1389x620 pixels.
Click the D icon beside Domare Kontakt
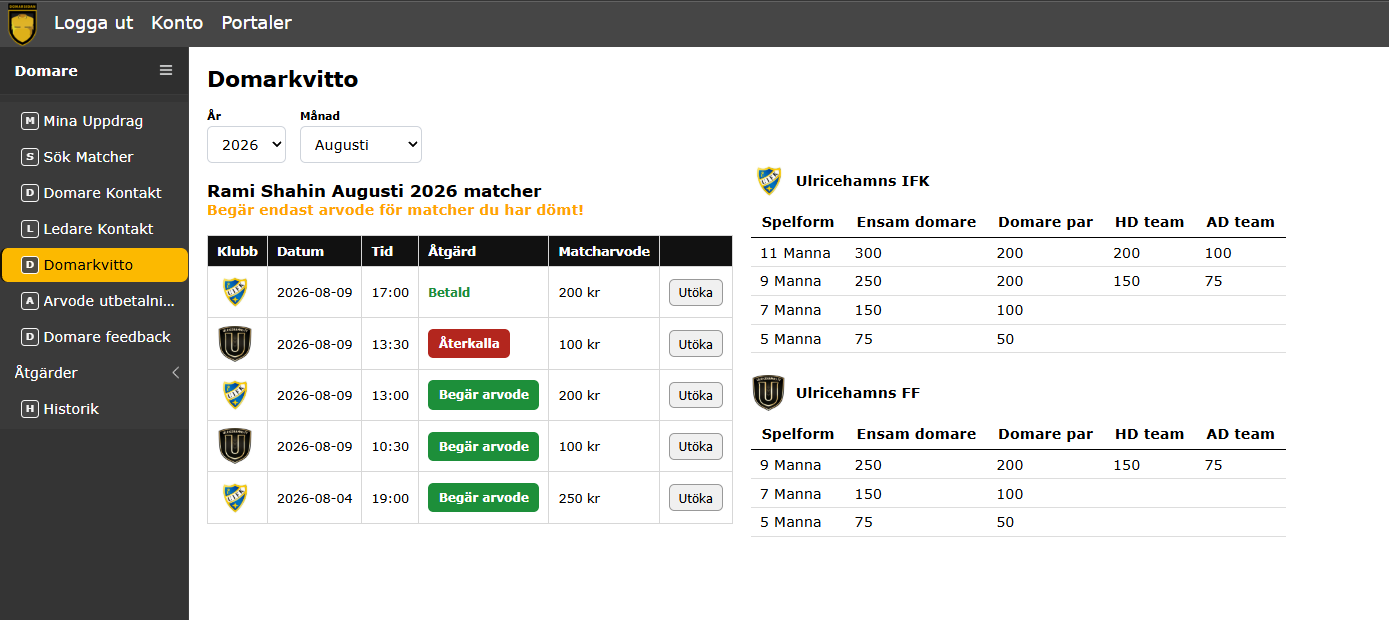click(30, 193)
